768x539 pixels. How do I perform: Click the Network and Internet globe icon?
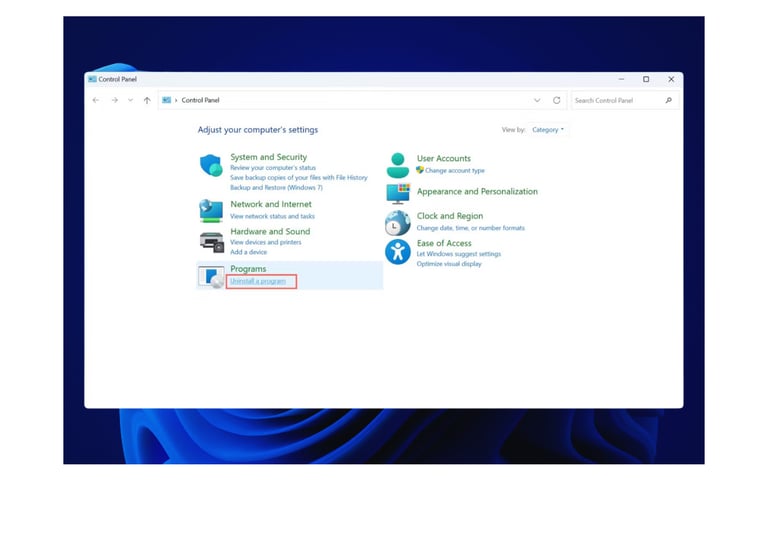211,211
